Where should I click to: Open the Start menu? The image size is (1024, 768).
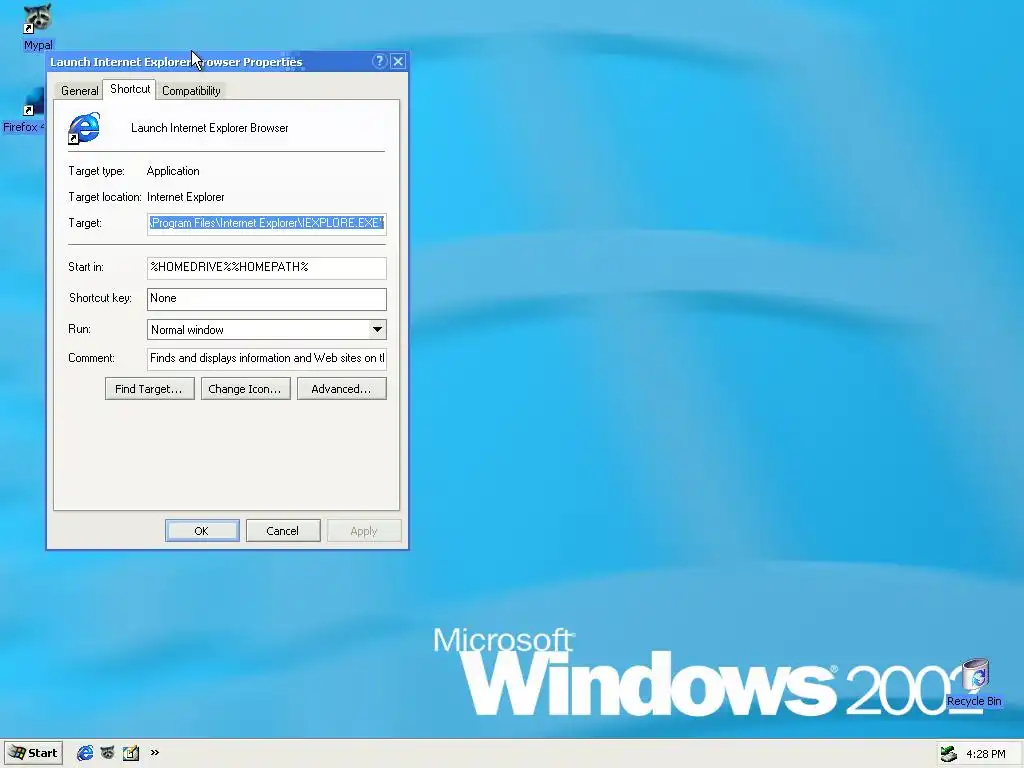point(34,753)
